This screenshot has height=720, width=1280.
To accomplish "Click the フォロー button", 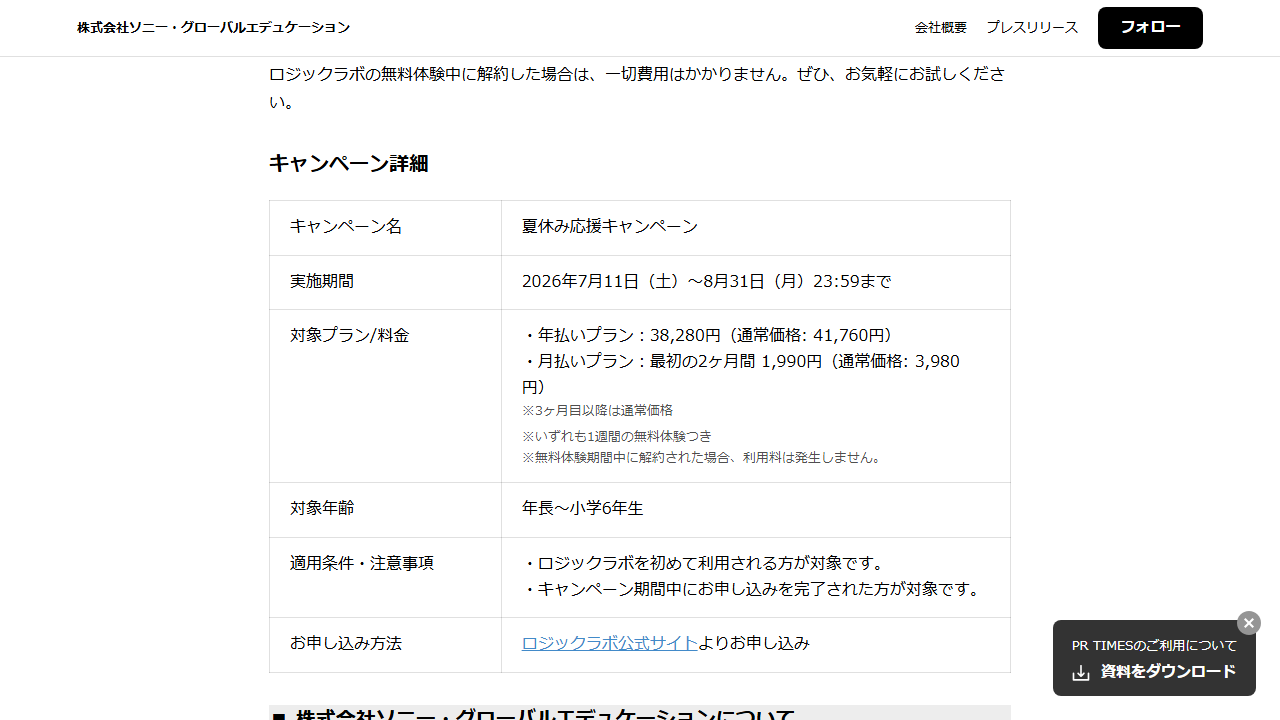I will [x=1150, y=28].
